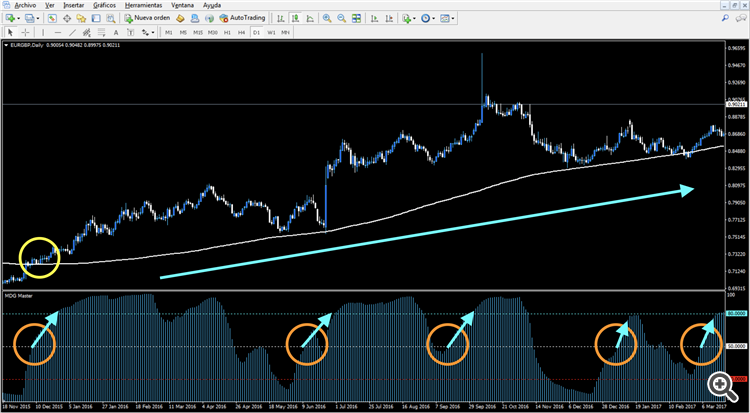
Task: Expand the arrows objects dropdown
Action: coord(153,32)
